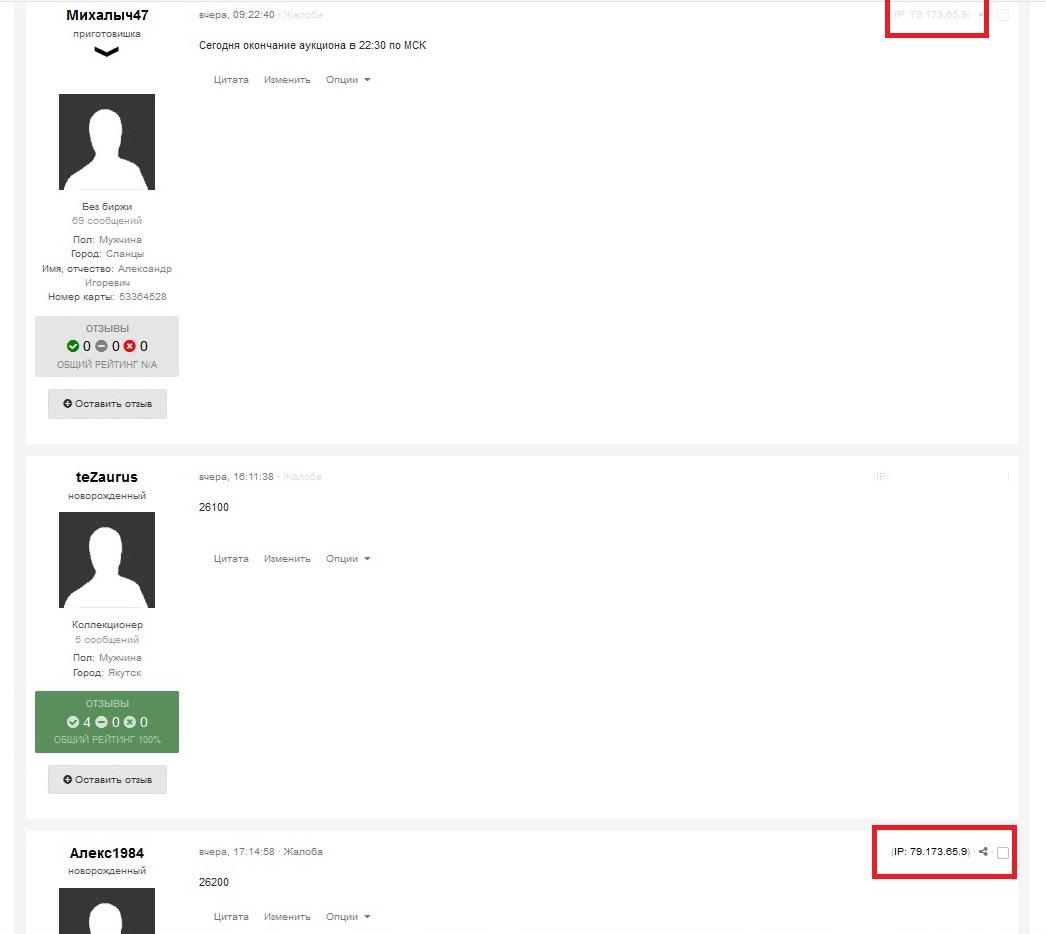Click negative reviews cross icon for teZaurus
This screenshot has height=934, width=1046.
coord(129,722)
